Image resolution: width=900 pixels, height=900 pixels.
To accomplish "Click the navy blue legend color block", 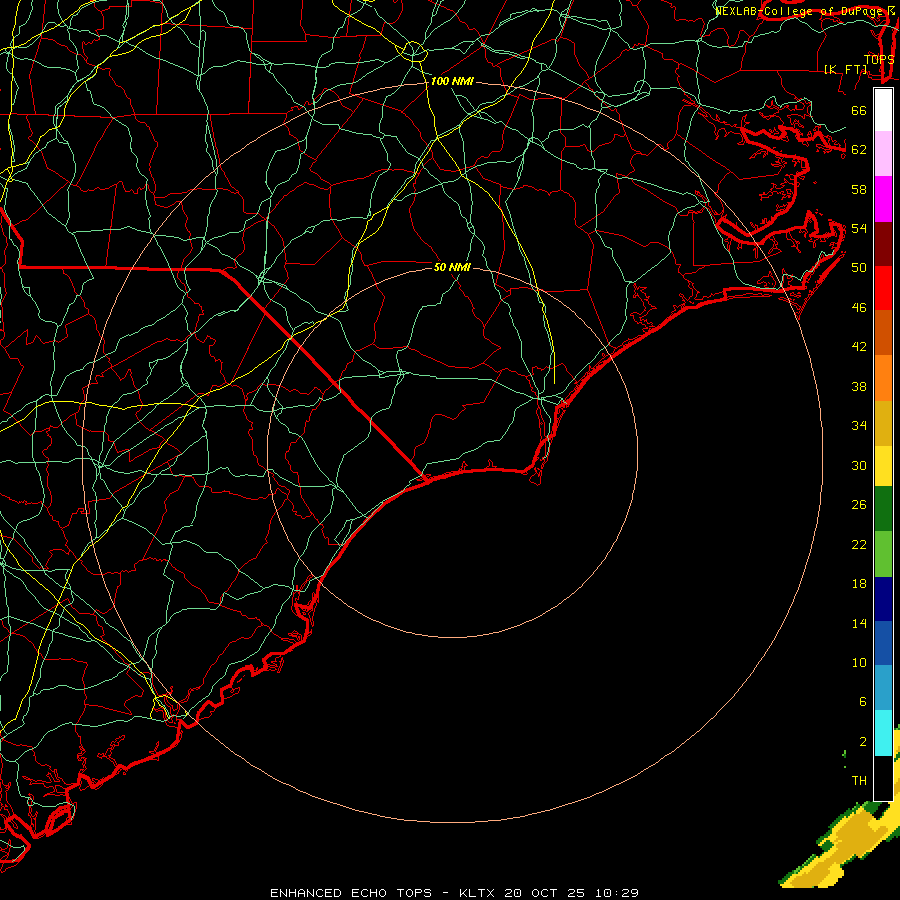I will [883, 599].
